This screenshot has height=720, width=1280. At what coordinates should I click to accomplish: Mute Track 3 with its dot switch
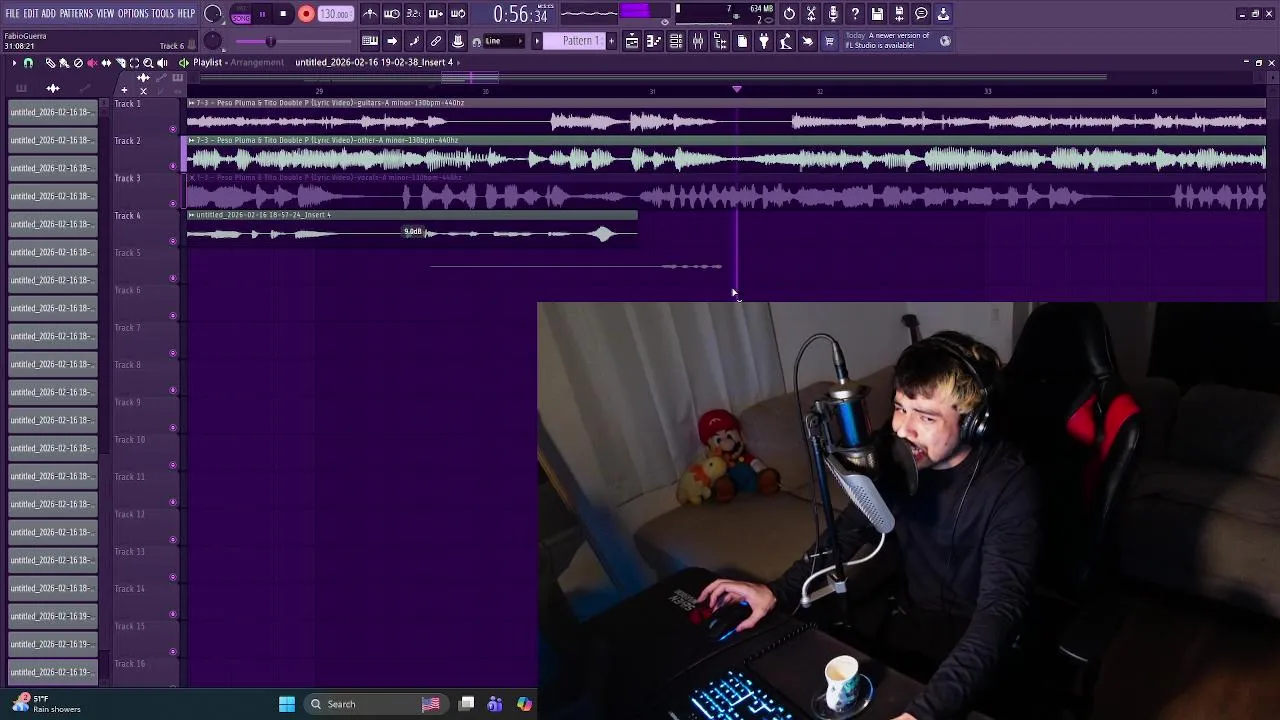coord(173,203)
